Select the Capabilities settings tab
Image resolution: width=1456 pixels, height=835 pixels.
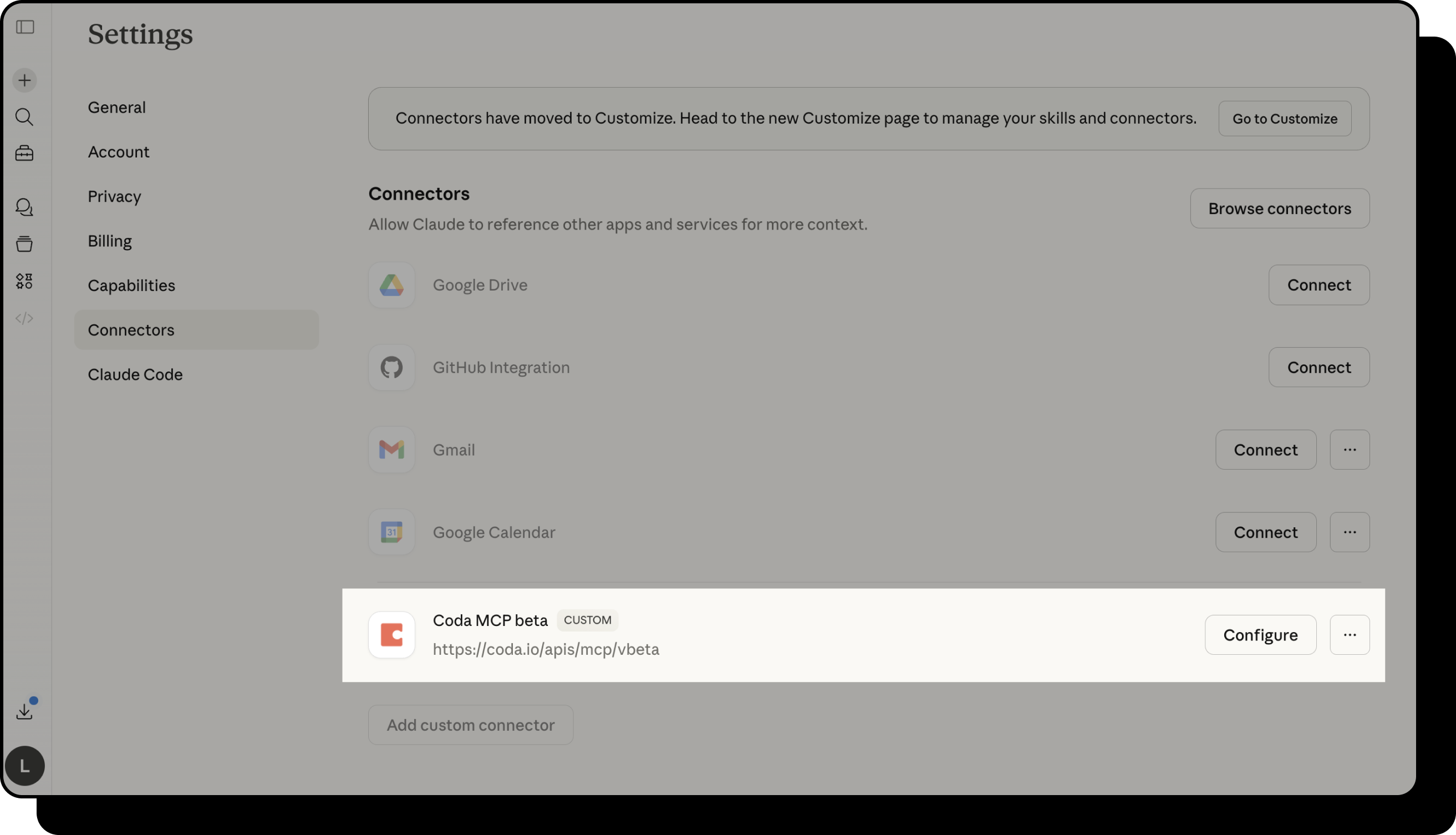coord(131,286)
